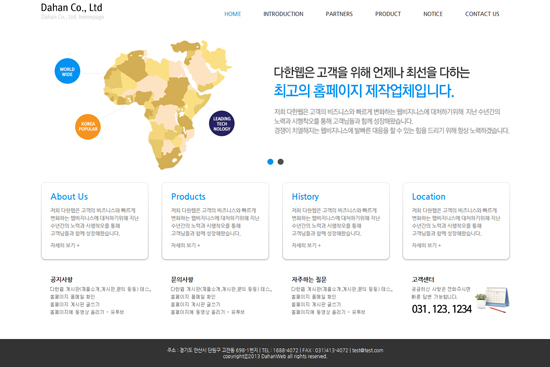Open the Location card heading

coord(429,196)
